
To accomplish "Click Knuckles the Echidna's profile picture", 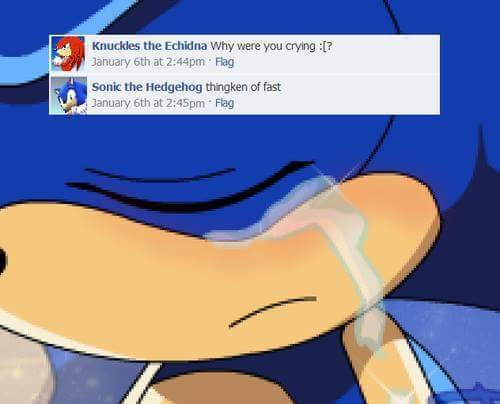I will tap(68, 54).
